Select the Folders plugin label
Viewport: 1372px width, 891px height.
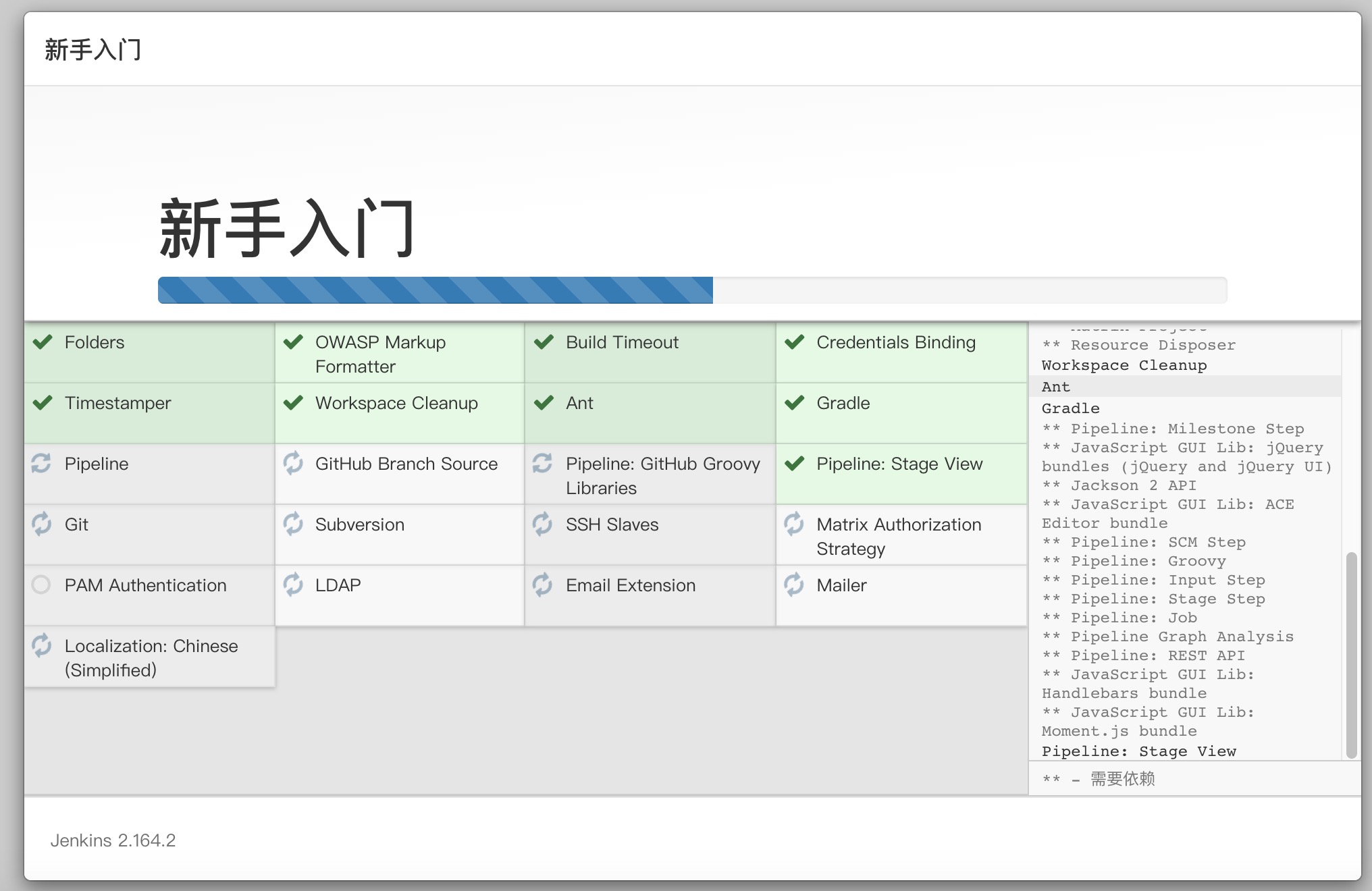pyautogui.click(x=95, y=342)
